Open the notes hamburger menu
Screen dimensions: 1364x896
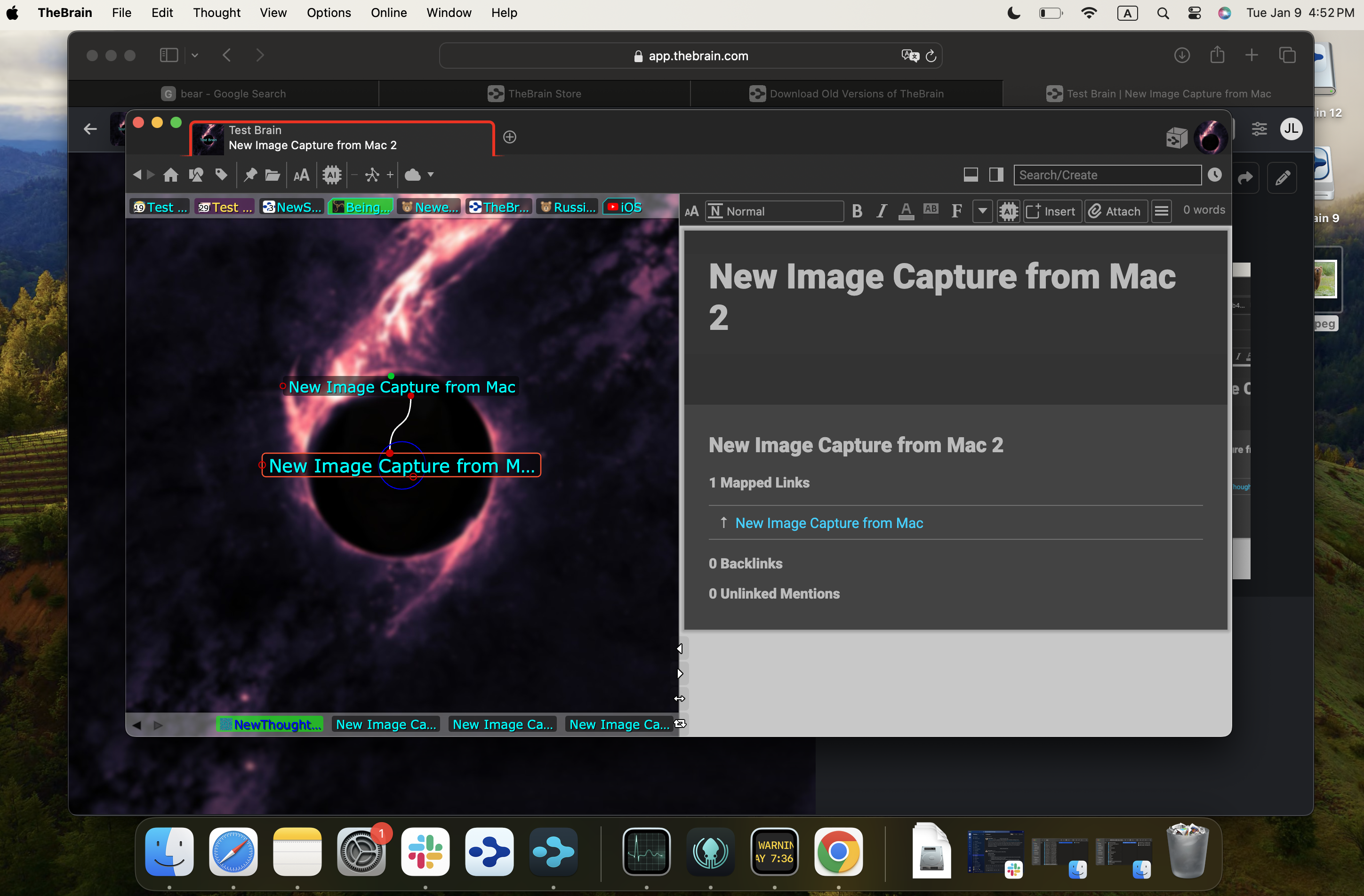click(1161, 211)
